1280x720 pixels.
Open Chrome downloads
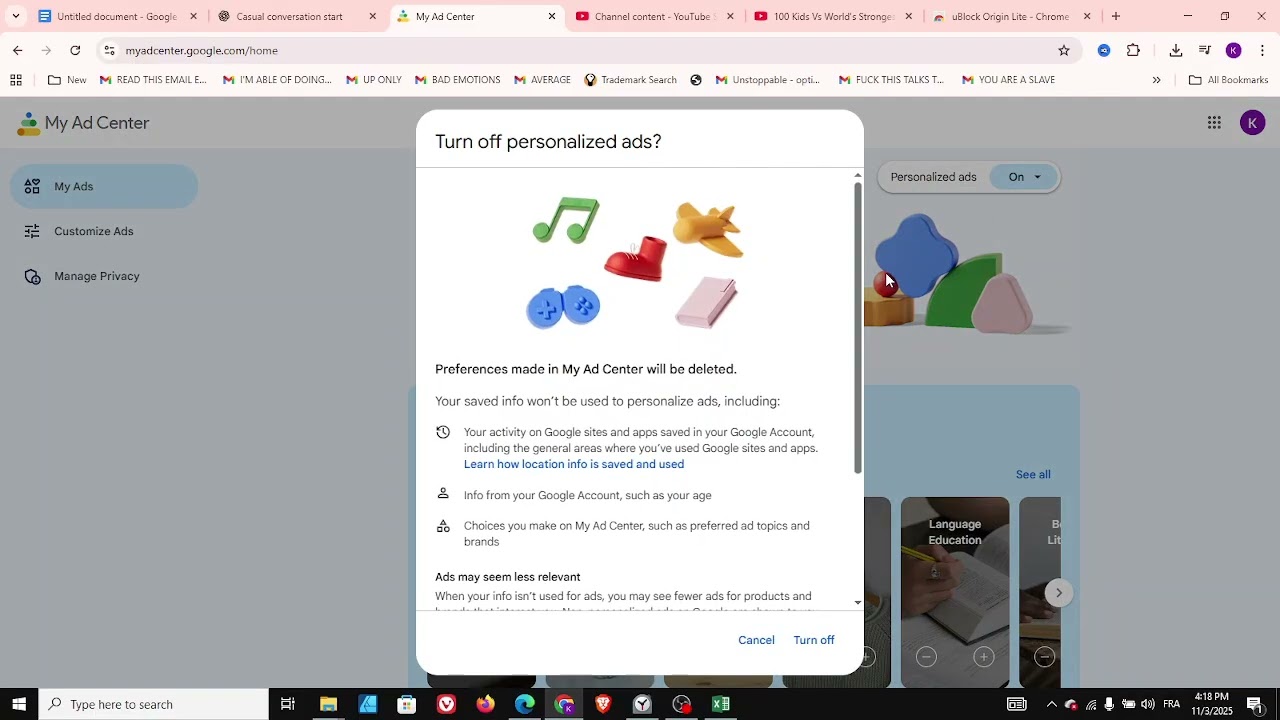tap(1176, 50)
